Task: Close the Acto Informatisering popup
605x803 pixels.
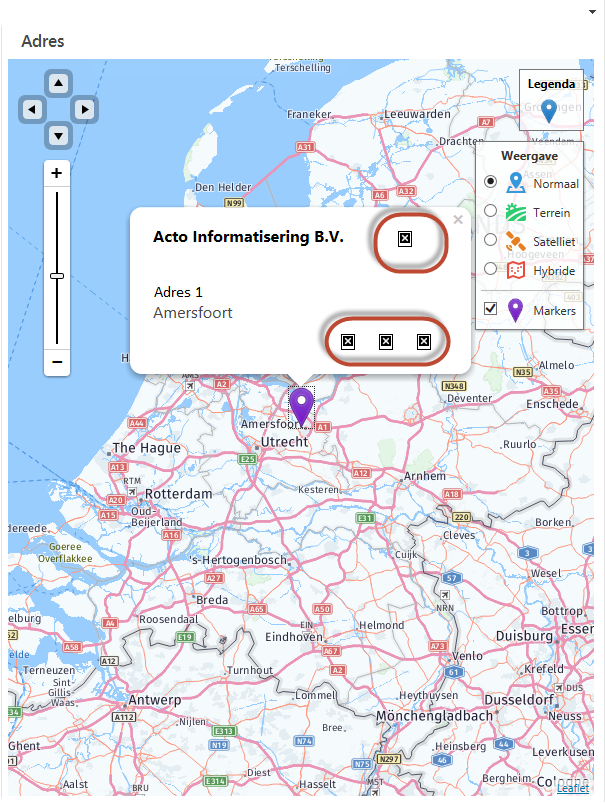Action: coord(458,220)
